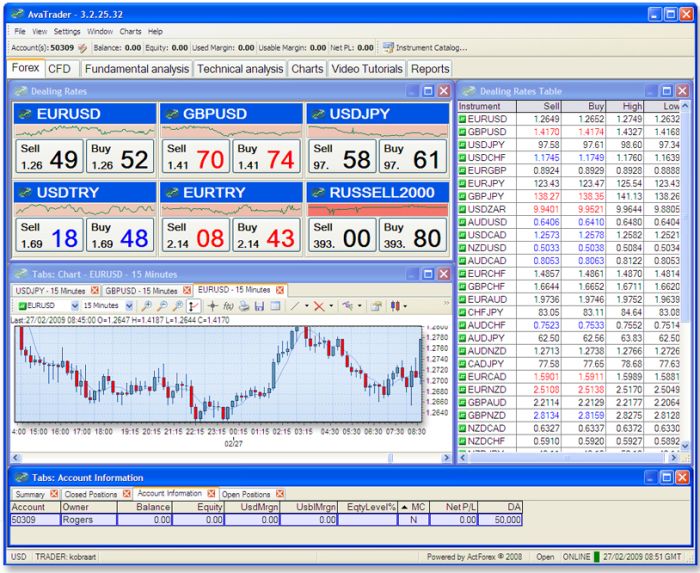Screen dimensions: 700x573
Task: Click EURUSD Sell 1.2649 button
Action: [49, 156]
